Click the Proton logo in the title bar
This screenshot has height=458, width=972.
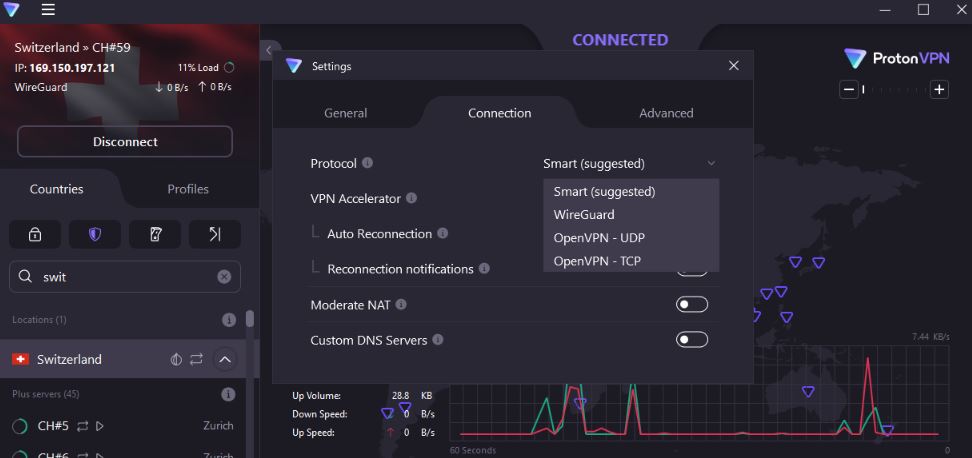(11, 10)
